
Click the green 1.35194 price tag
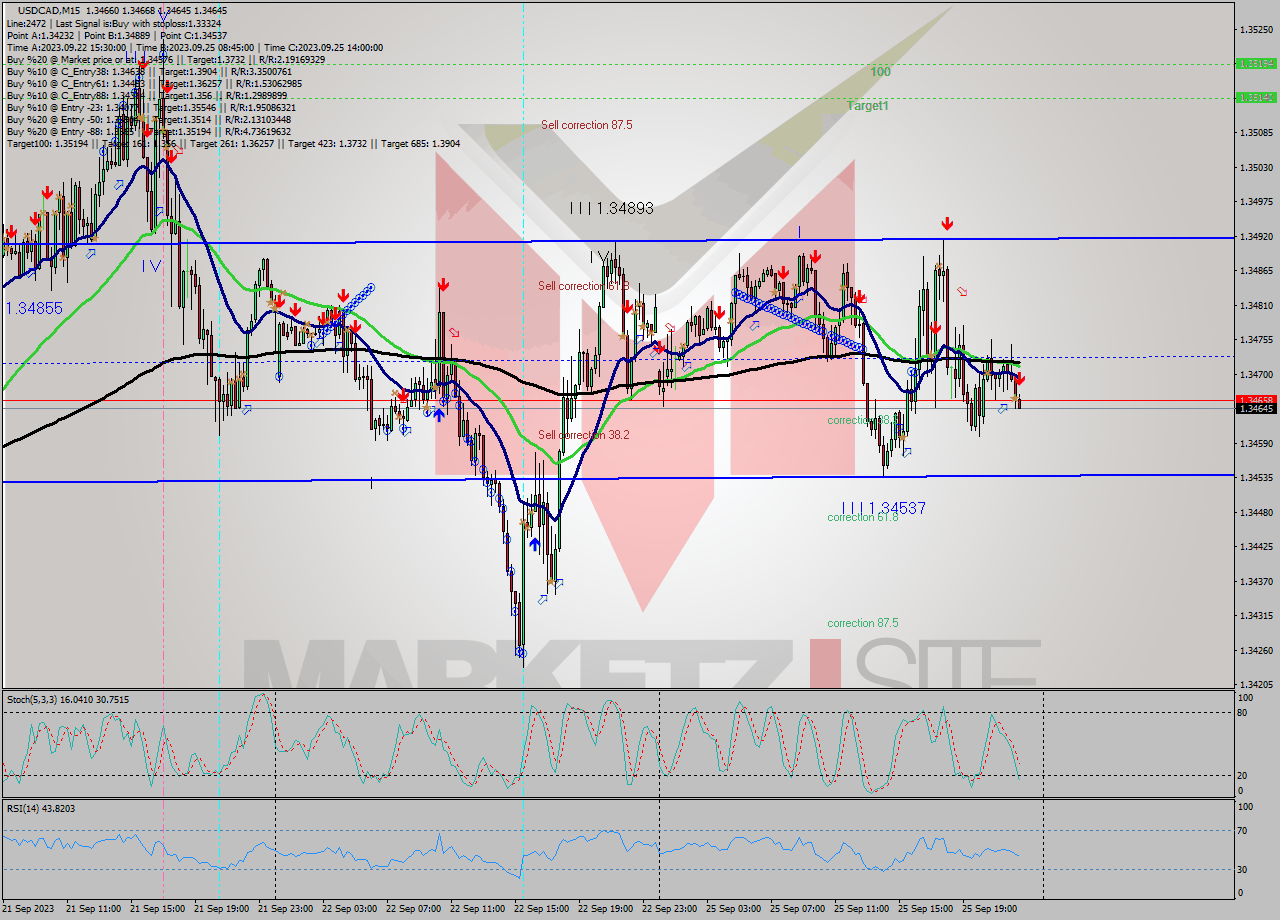click(x=1255, y=63)
